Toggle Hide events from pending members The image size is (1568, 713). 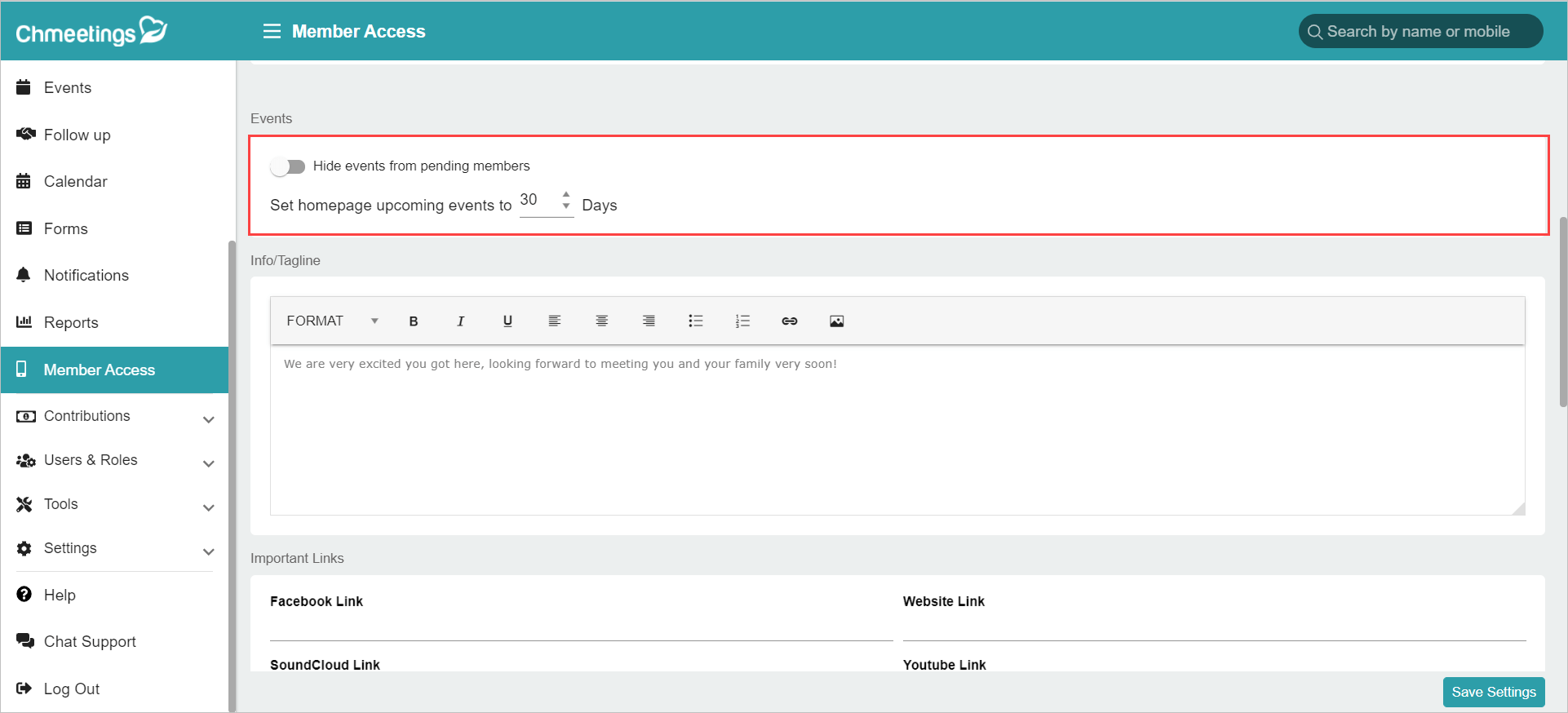[x=288, y=166]
